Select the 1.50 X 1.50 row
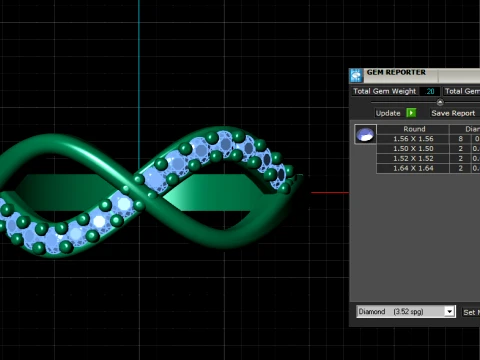 (x=428, y=149)
